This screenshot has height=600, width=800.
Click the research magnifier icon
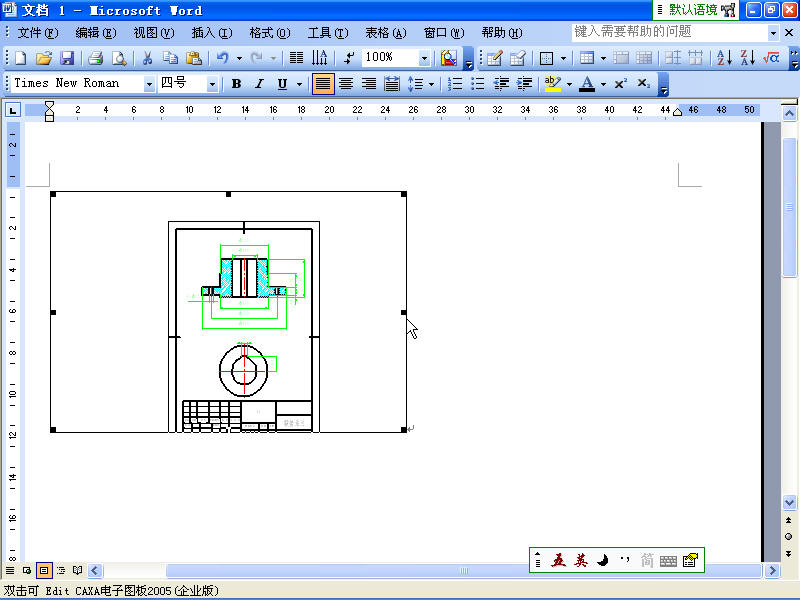tap(448, 58)
